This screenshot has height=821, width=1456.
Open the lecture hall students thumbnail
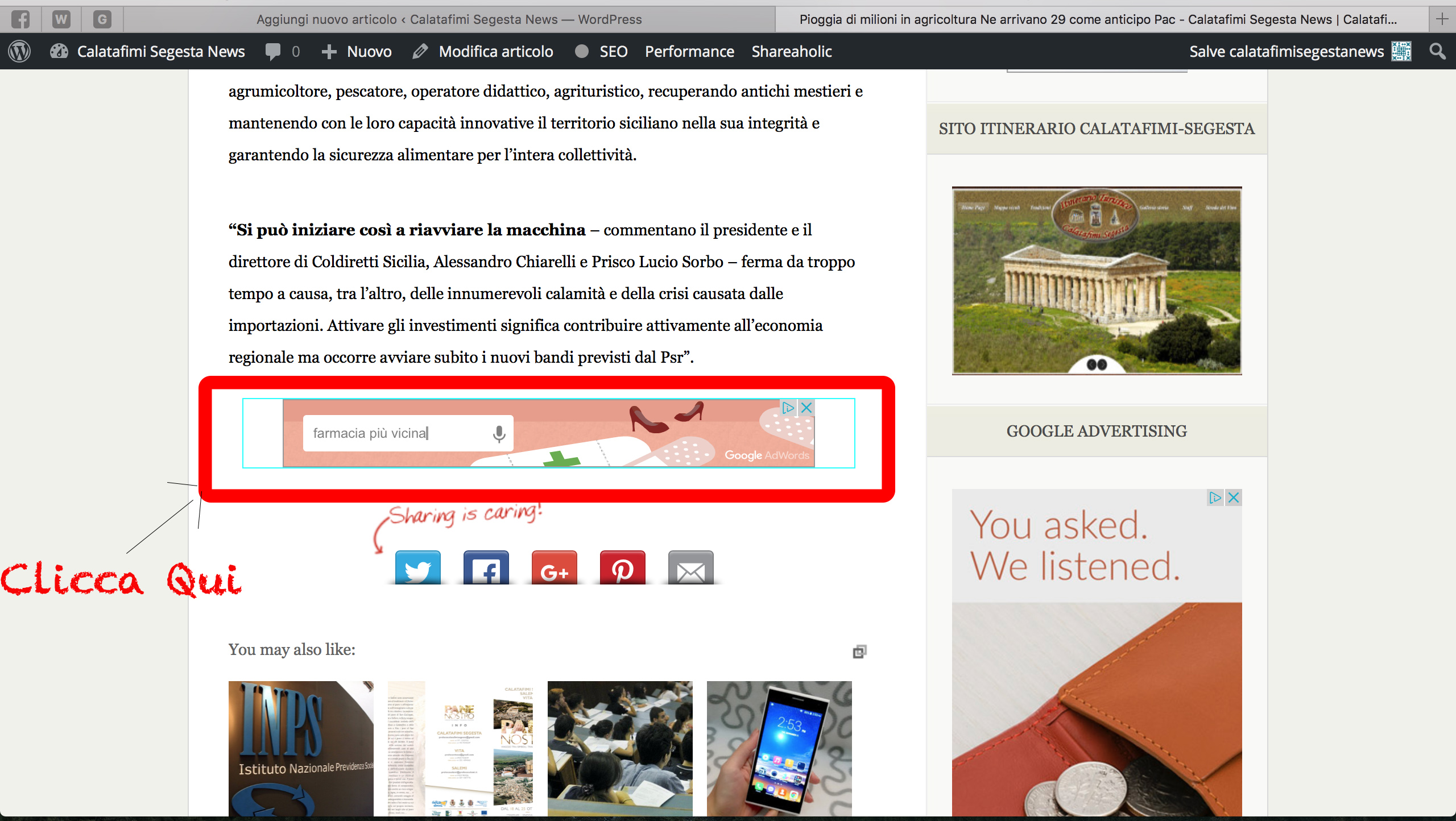pos(620,748)
